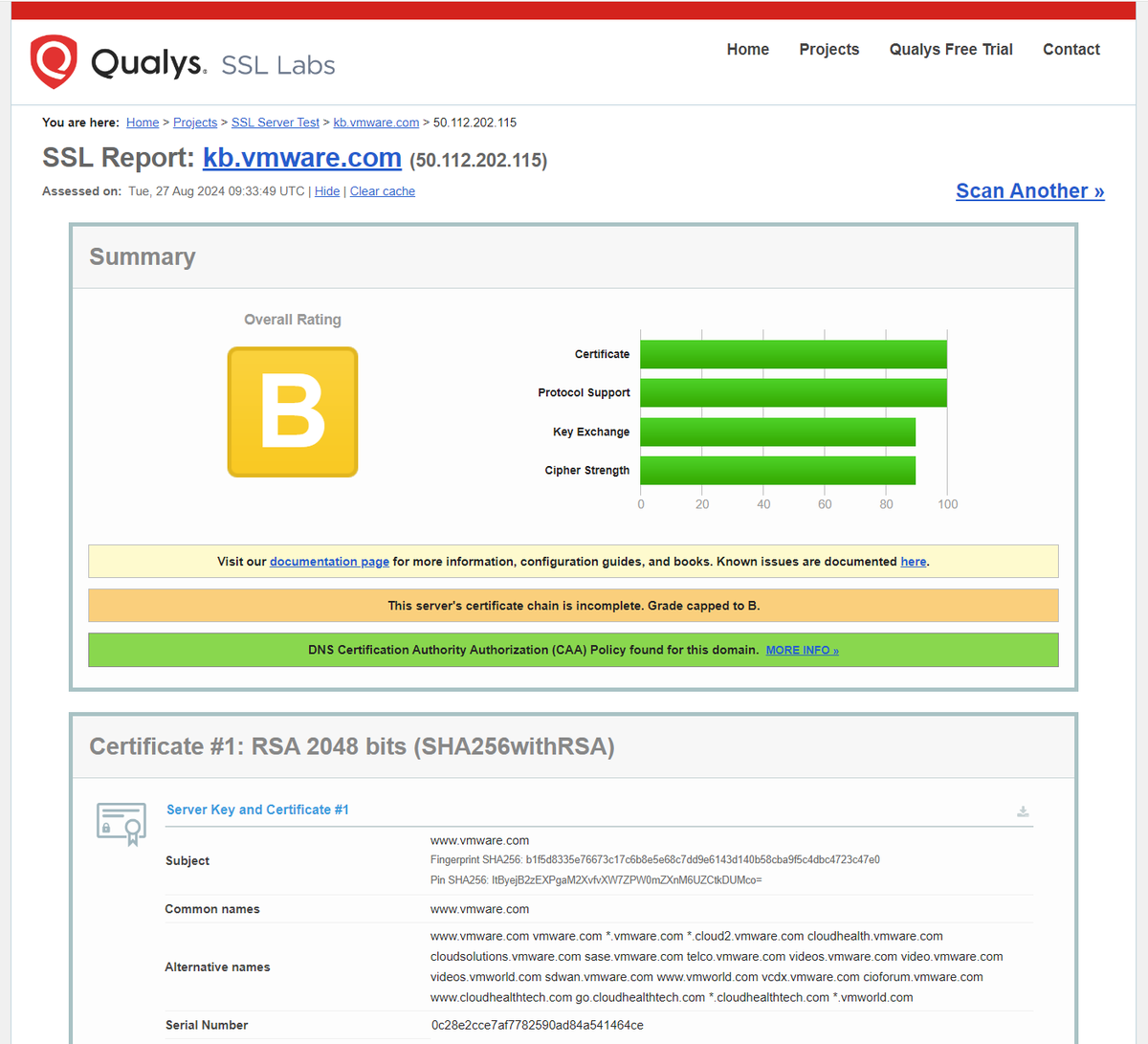The image size is (1148, 1044).
Task: Click the Alternative names row label
Action: 217,967
